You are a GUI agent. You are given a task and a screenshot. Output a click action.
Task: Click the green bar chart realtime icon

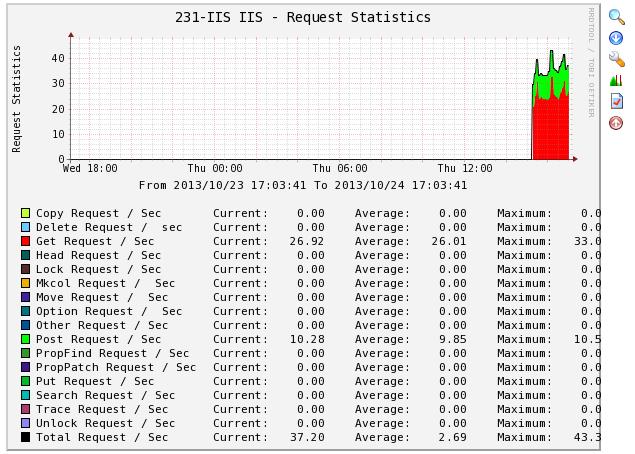pos(616,80)
